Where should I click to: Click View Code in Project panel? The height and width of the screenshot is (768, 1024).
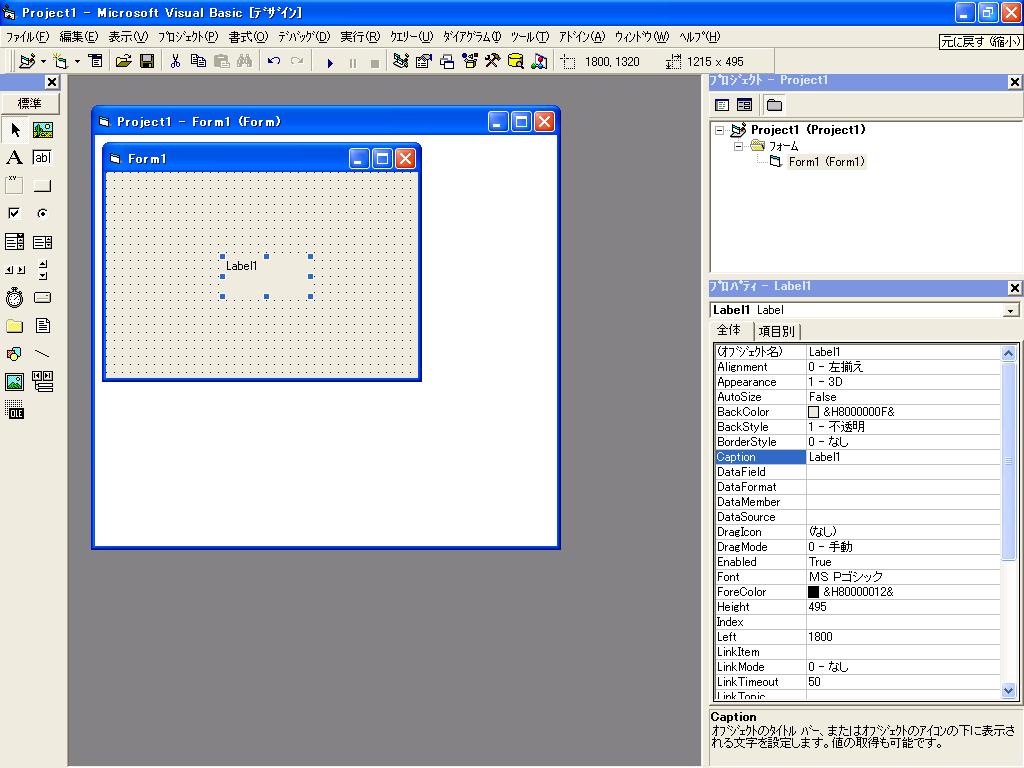pos(722,104)
